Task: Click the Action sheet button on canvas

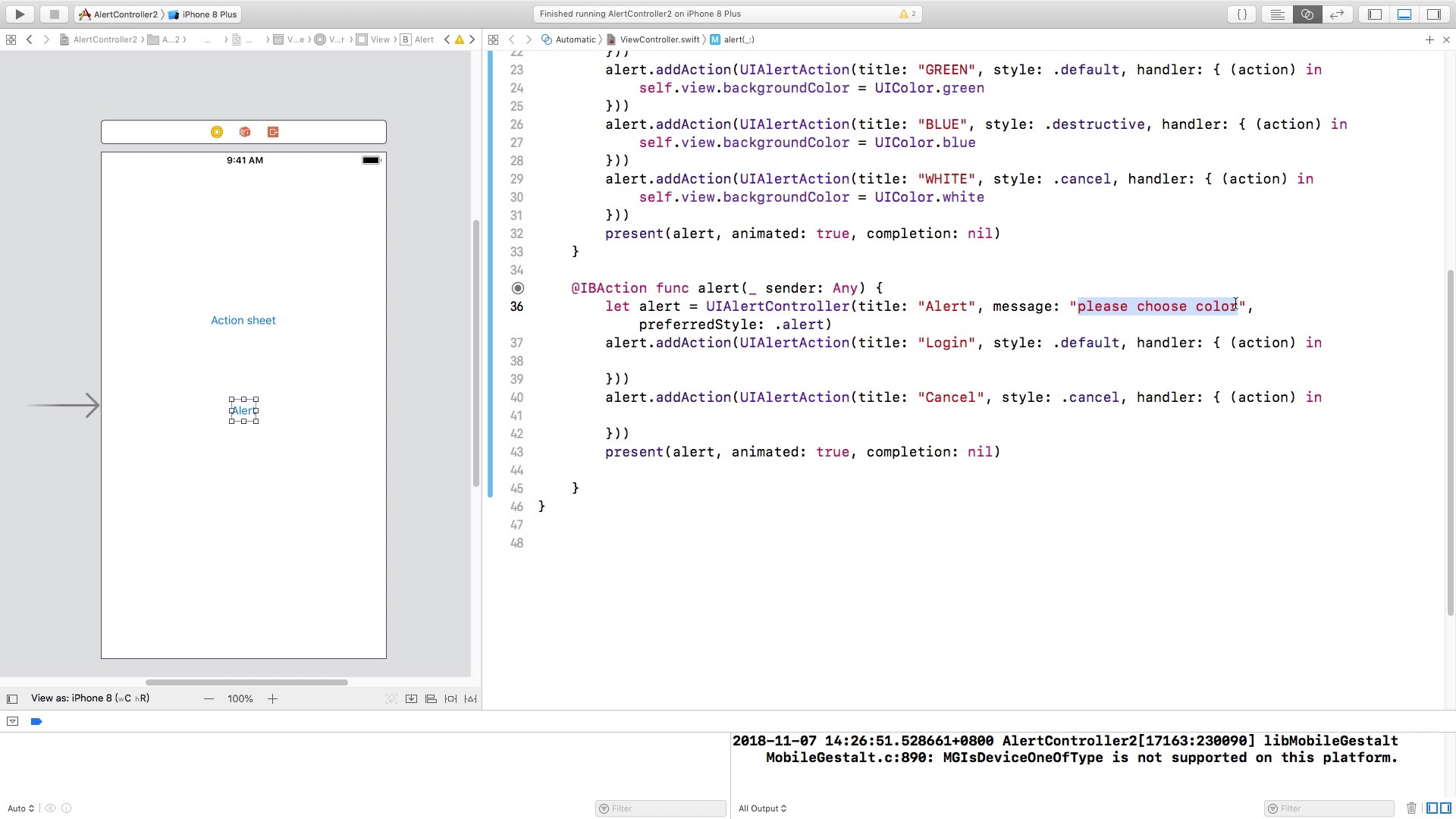Action: point(243,321)
